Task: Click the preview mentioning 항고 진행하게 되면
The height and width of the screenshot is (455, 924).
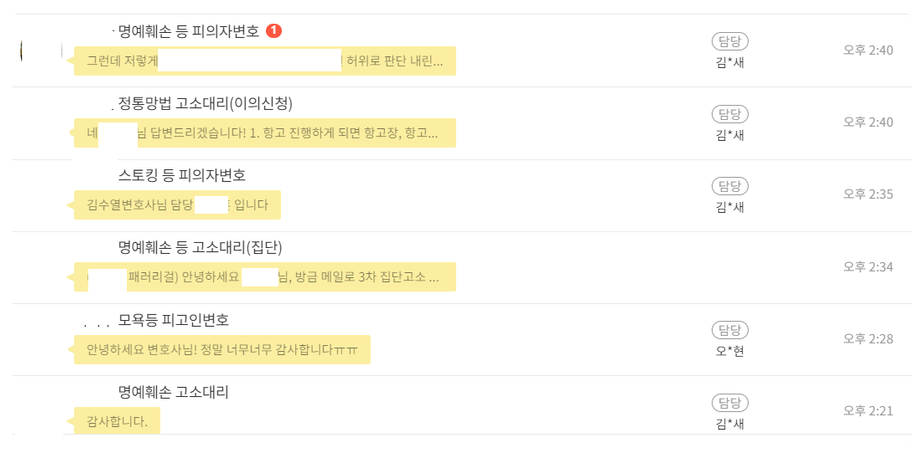Action: coord(265,133)
